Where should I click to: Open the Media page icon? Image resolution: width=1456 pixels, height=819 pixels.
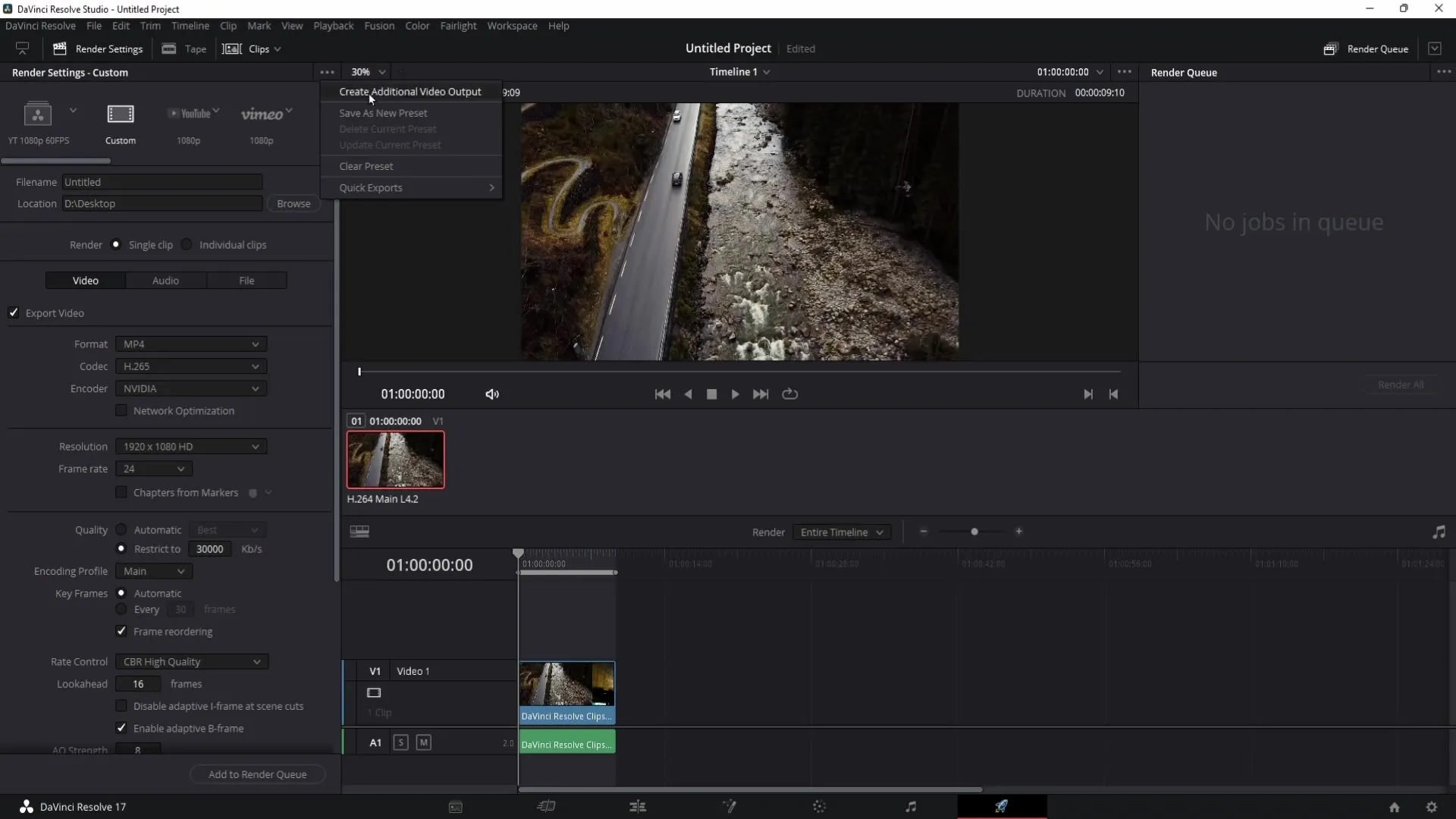tap(456, 807)
